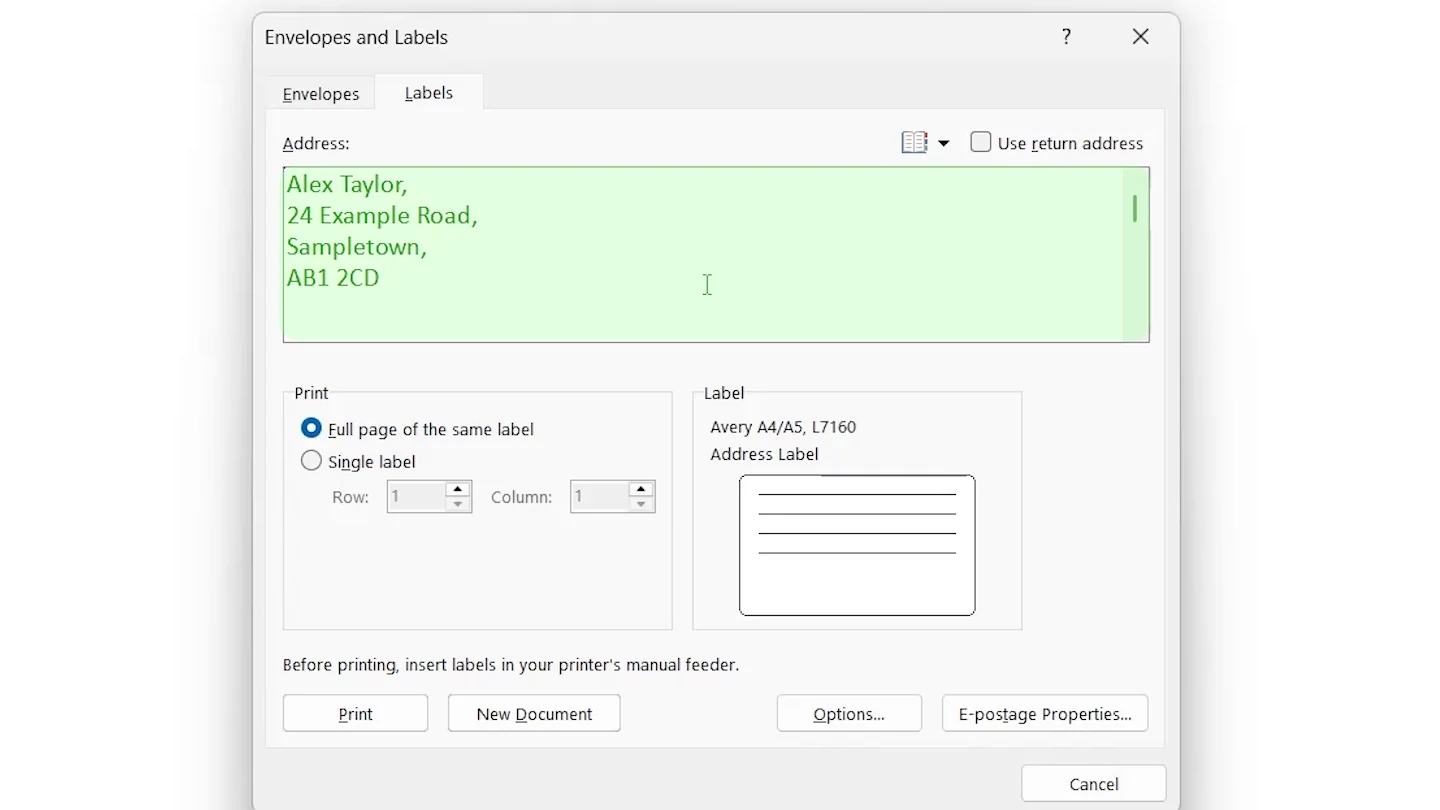Click into the Row number field
1440x810 pixels.
tap(416, 497)
